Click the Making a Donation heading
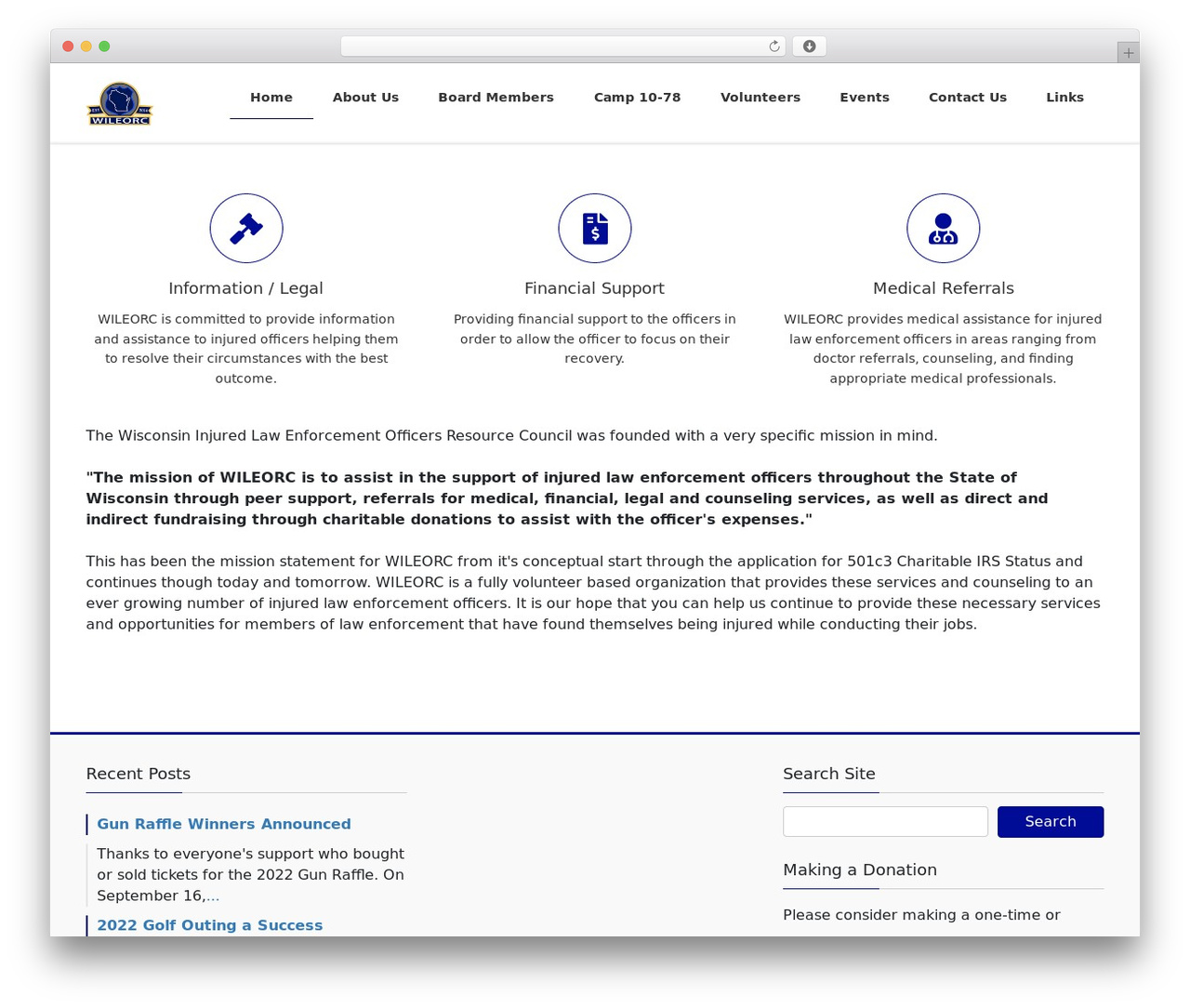The width and height of the screenshot is (1190, 1008). point(860,869)
